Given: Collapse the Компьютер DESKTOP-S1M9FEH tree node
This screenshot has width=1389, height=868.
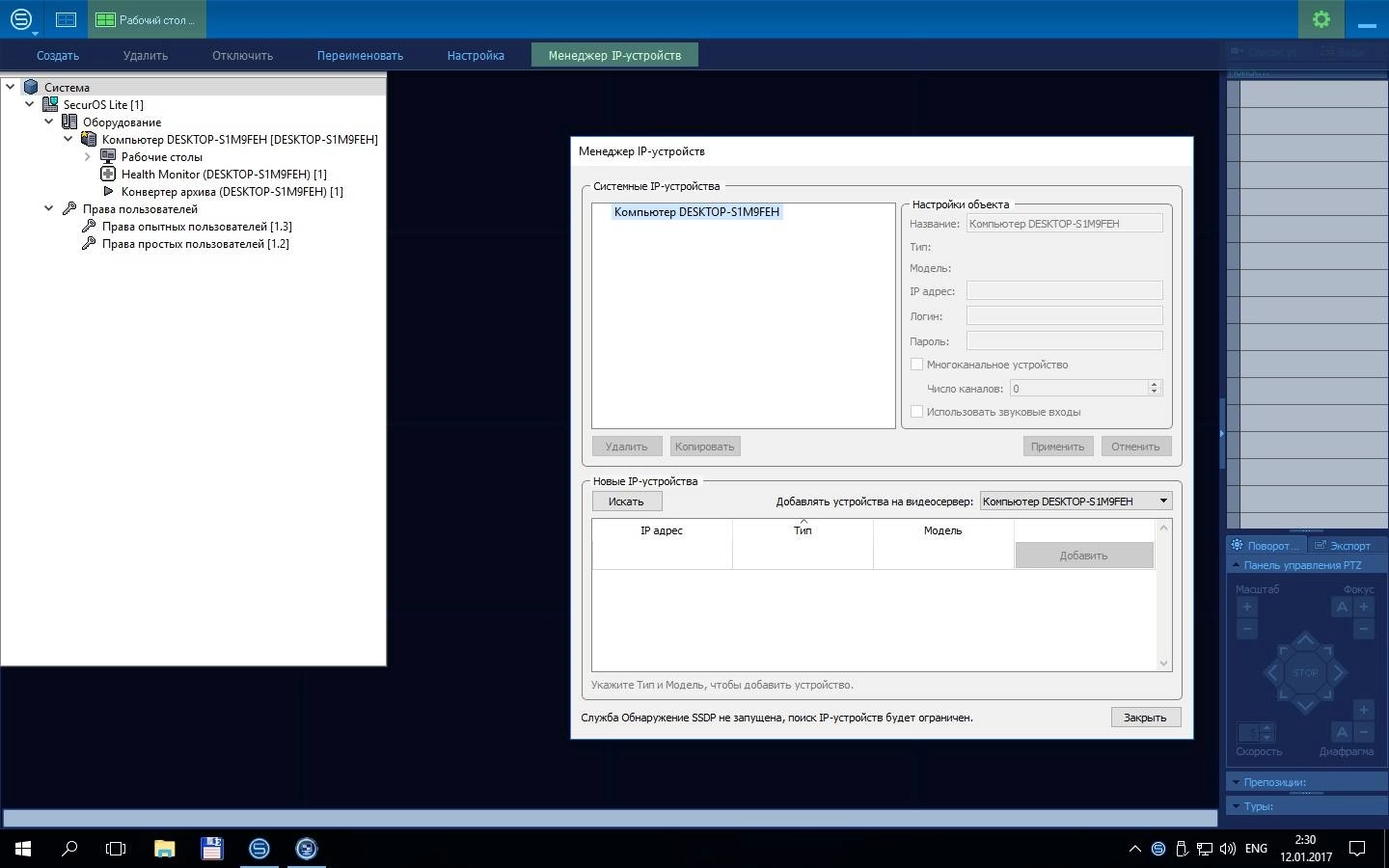Looking at the screenshot, I should point(68,139).
